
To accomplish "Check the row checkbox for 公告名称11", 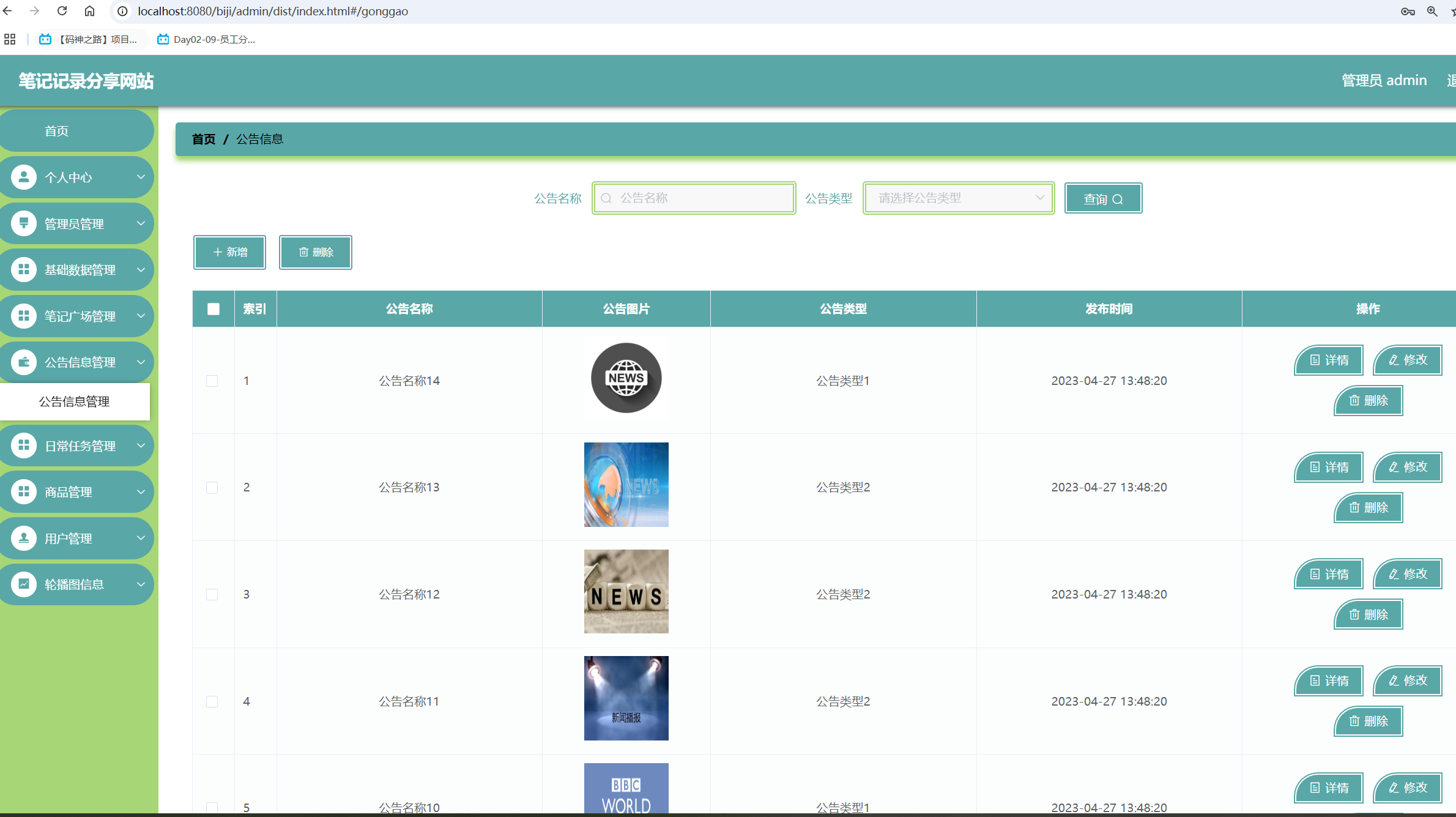I will pos(212,701).
